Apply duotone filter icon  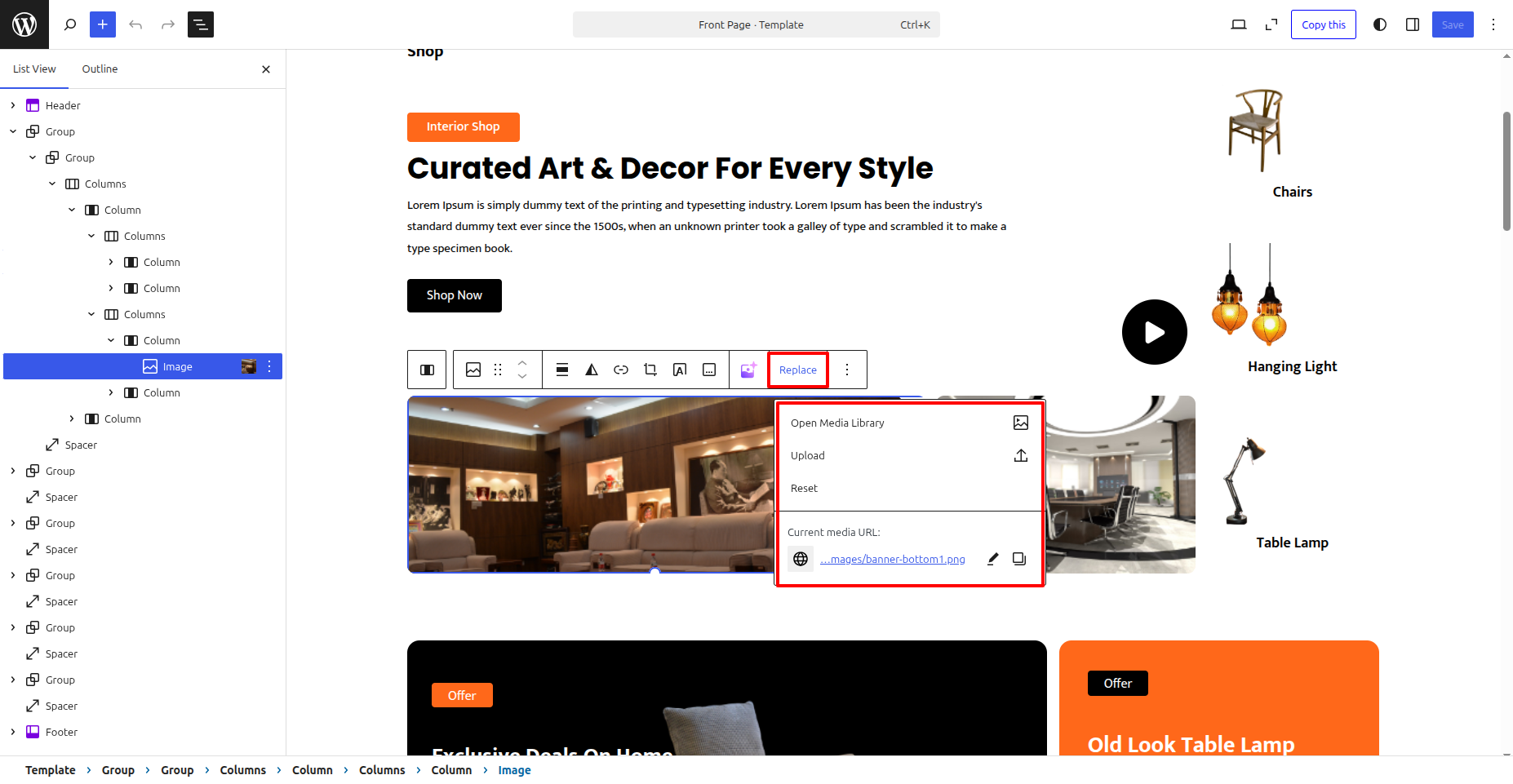tap(592, 370)
